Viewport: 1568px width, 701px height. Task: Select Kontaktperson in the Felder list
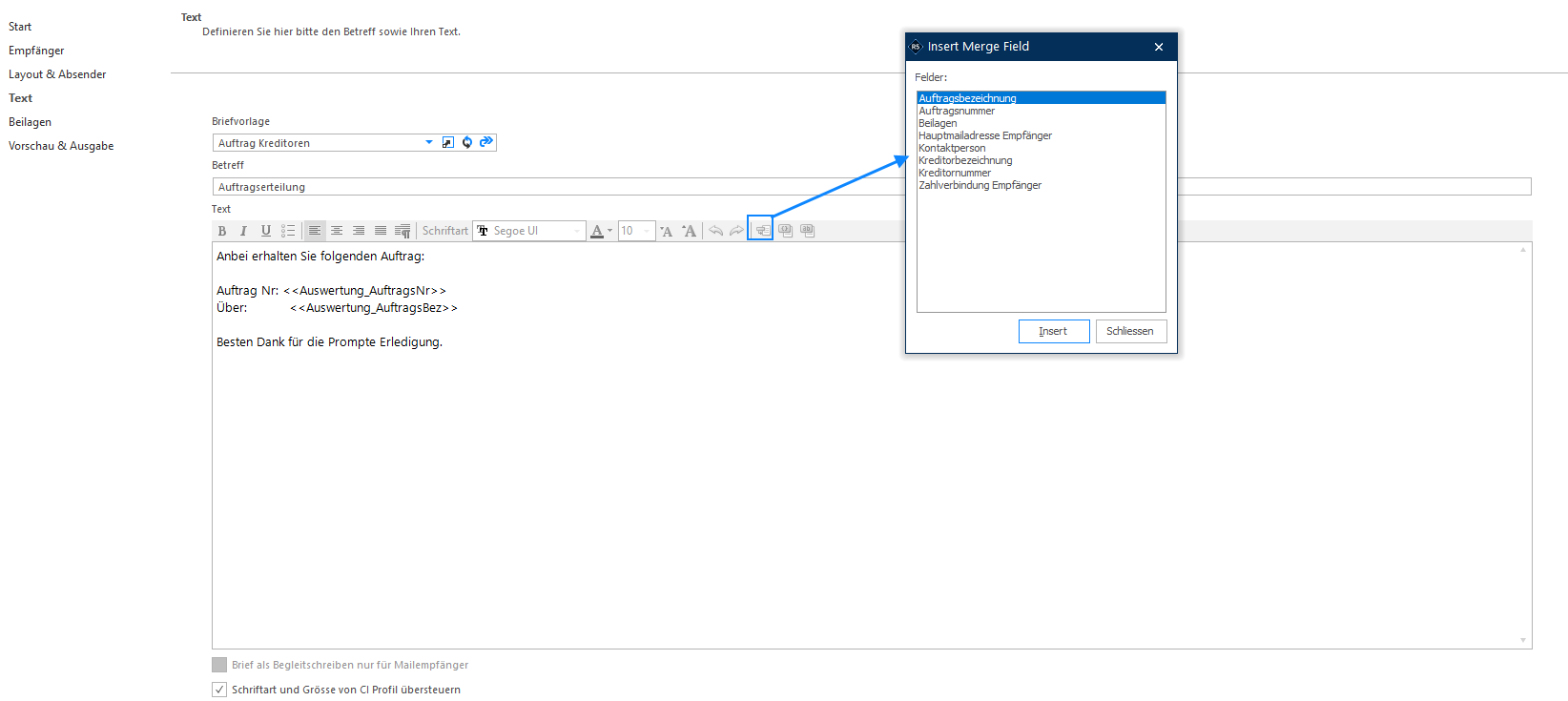point(1041,148)
